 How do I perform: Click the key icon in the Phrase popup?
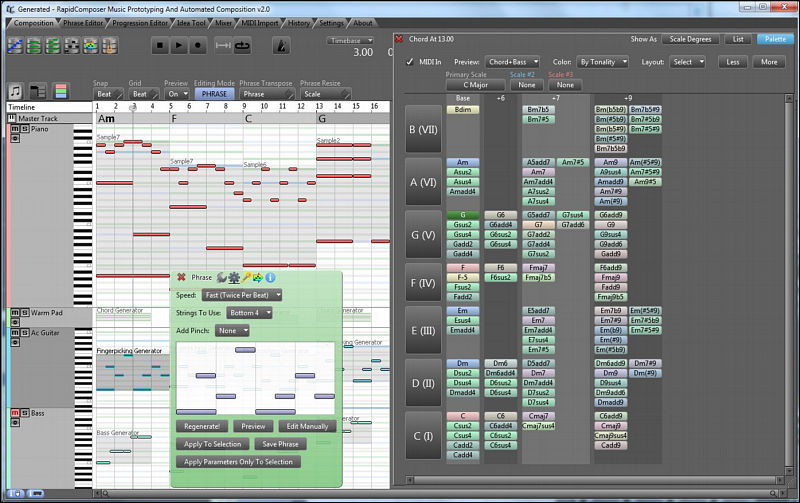pos(246,277)
